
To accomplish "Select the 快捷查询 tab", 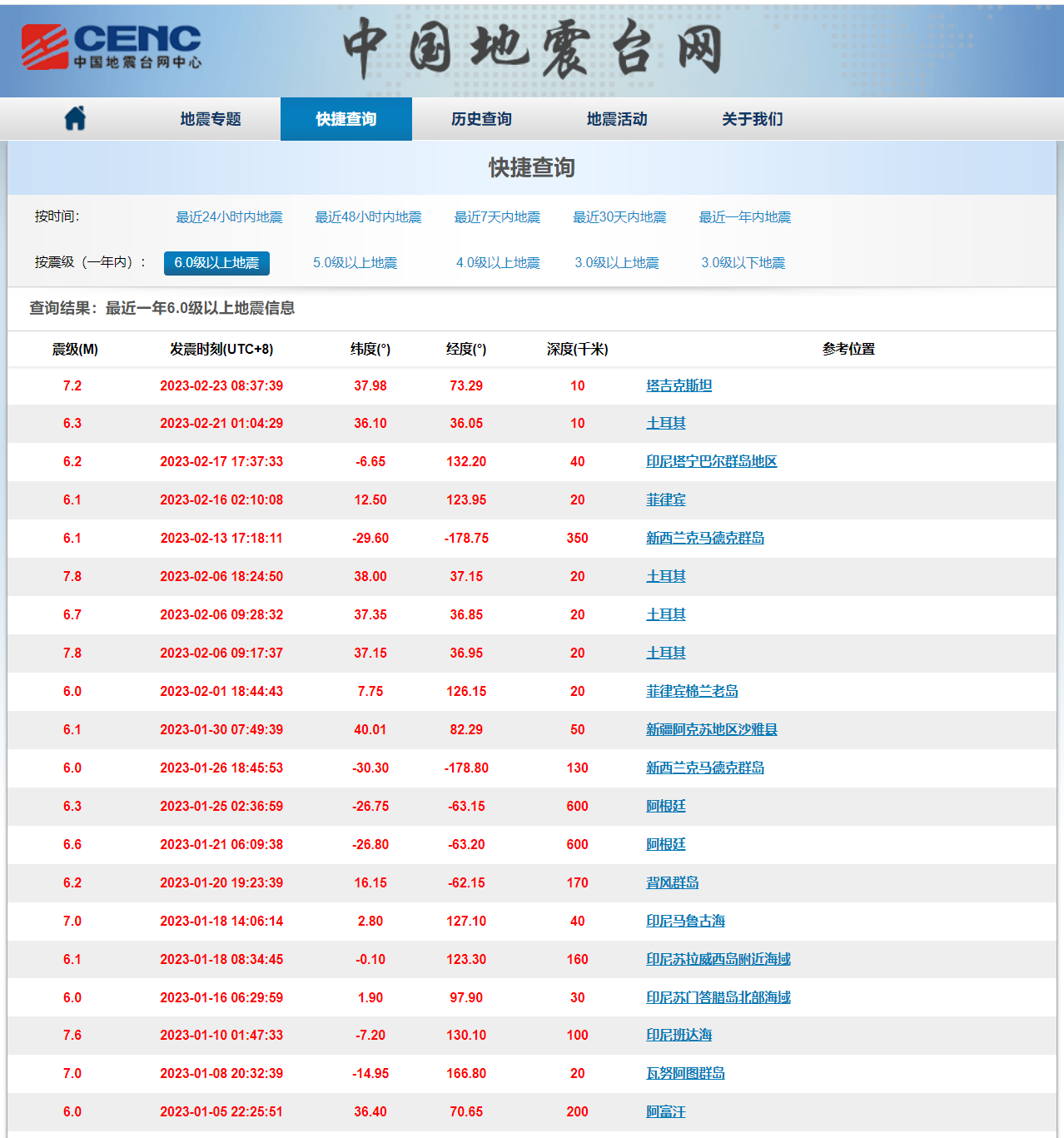I will click(346, 119).
